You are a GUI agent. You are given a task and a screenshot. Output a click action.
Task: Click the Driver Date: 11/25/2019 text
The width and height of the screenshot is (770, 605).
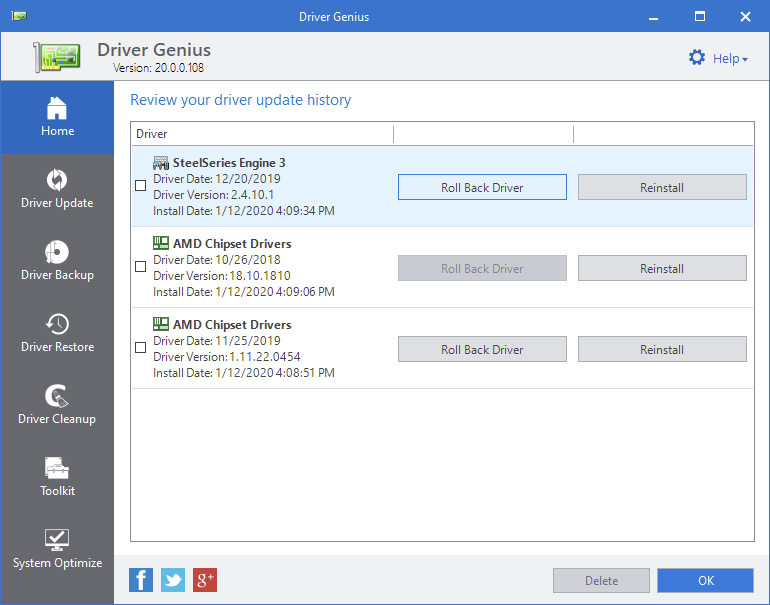217,341
